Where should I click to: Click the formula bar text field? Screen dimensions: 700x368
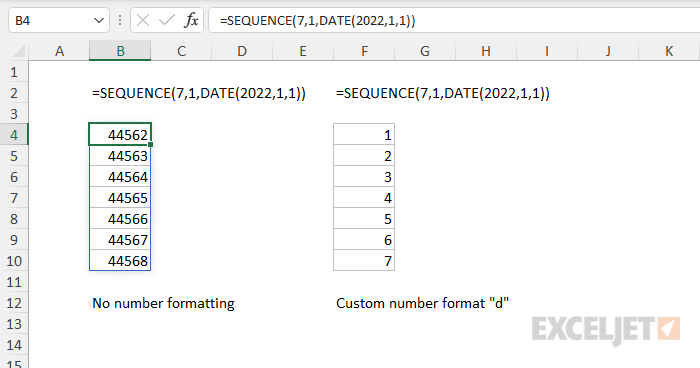(454, 21)
